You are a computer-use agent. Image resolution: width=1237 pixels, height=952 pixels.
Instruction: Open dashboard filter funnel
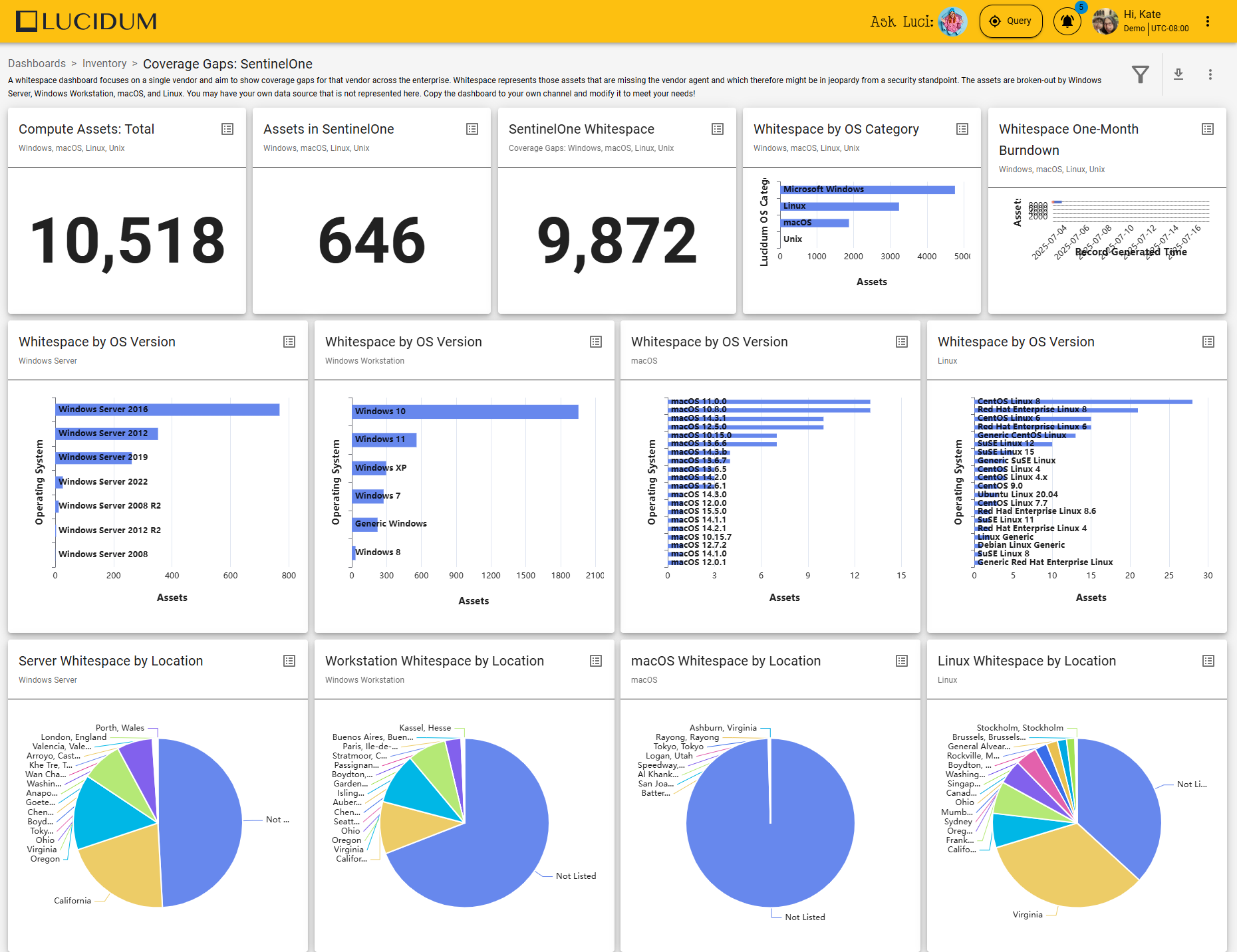[x=1141, y=74]
